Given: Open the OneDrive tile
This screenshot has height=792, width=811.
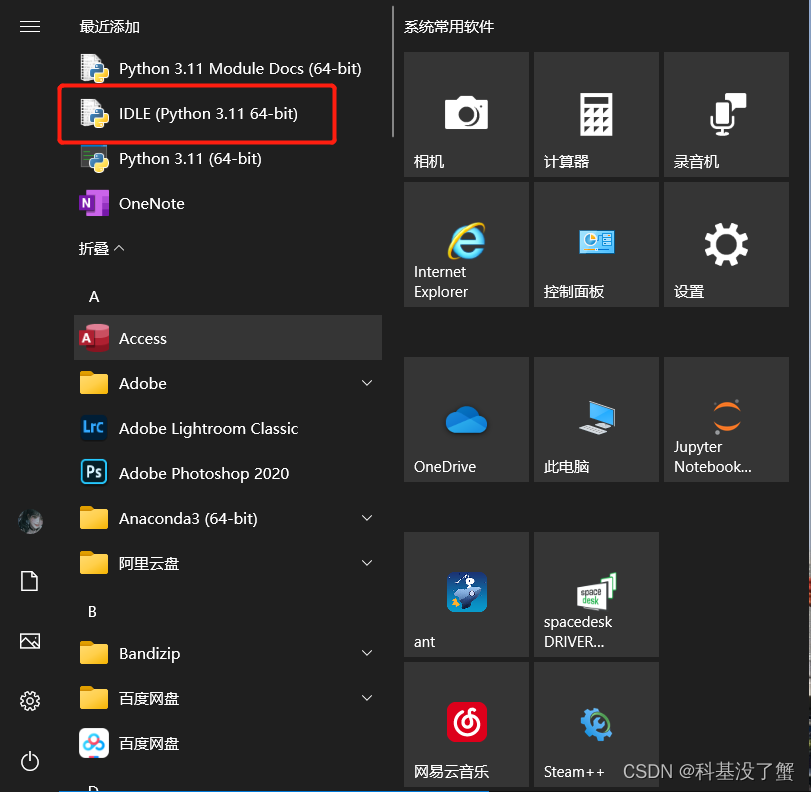Looking at the screenshot, I should click(x=466, y=420).
